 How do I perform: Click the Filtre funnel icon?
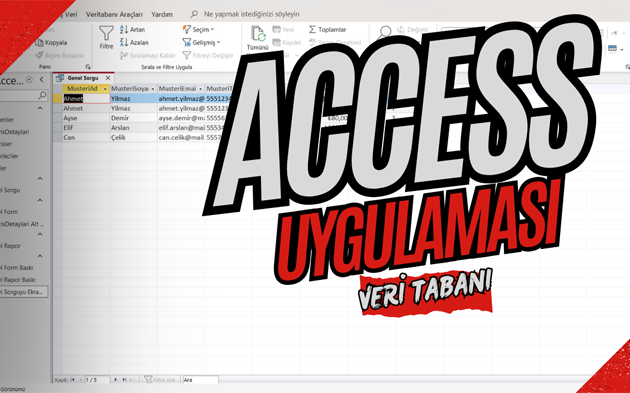tap(106, 33)
